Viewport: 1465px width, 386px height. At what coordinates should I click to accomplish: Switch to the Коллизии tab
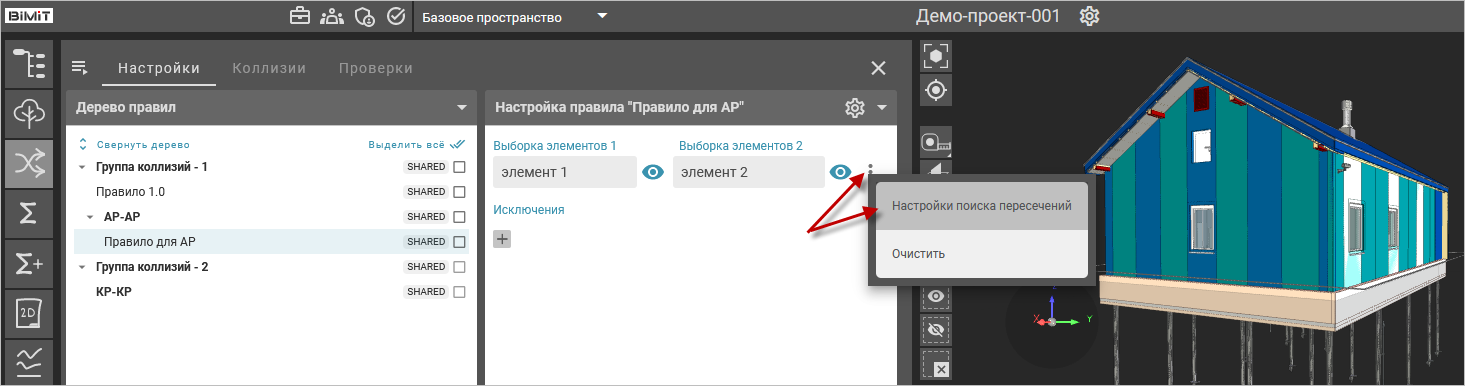[x=269, y=68]
